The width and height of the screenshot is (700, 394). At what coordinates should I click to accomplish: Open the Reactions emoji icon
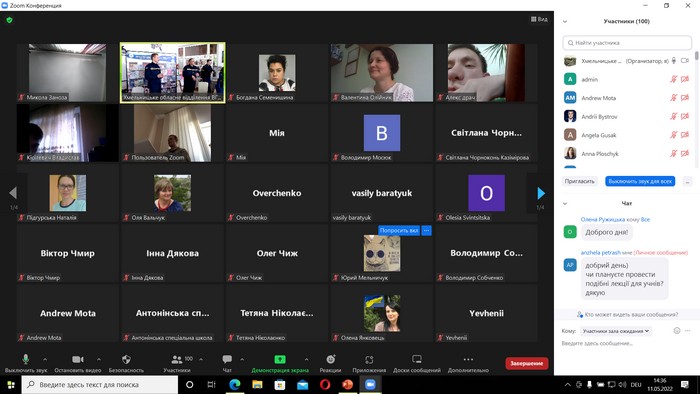330,359
